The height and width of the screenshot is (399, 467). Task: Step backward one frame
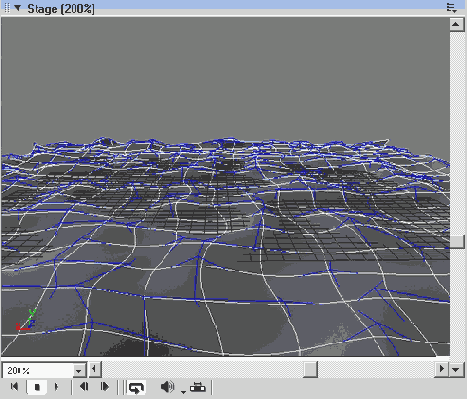84,387
